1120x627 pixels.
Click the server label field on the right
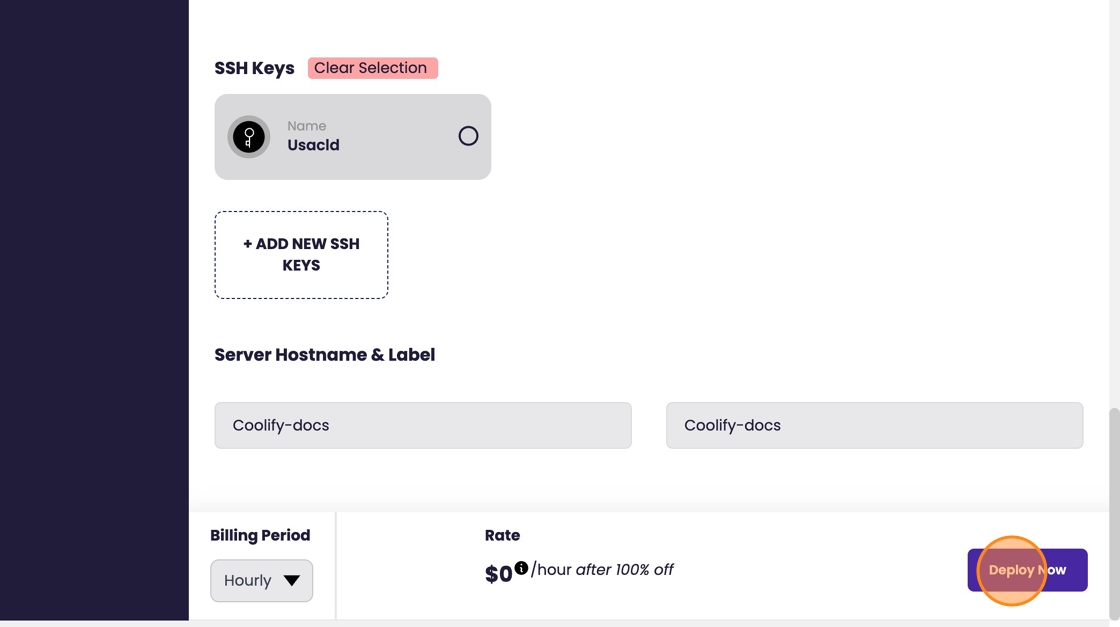[874, 425]
